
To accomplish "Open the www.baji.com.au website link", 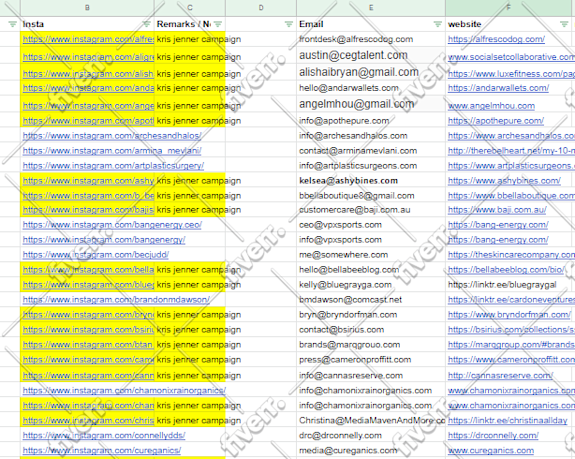I will tap(497, 210).
